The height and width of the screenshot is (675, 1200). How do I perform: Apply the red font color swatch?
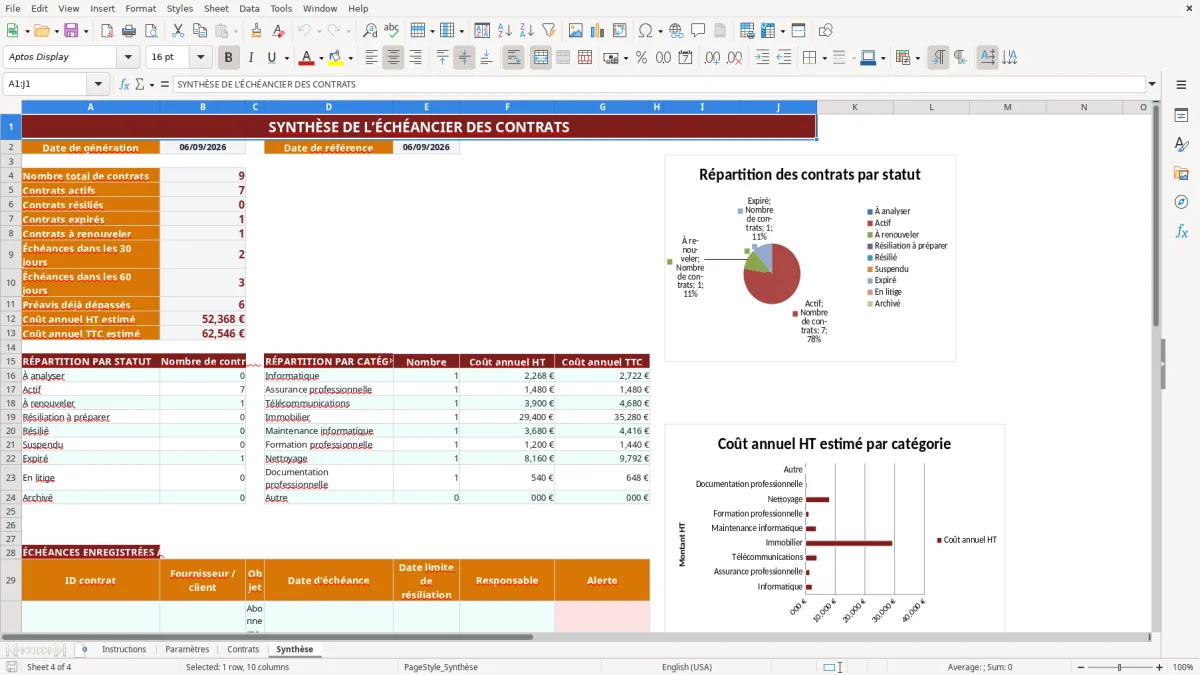306,58
